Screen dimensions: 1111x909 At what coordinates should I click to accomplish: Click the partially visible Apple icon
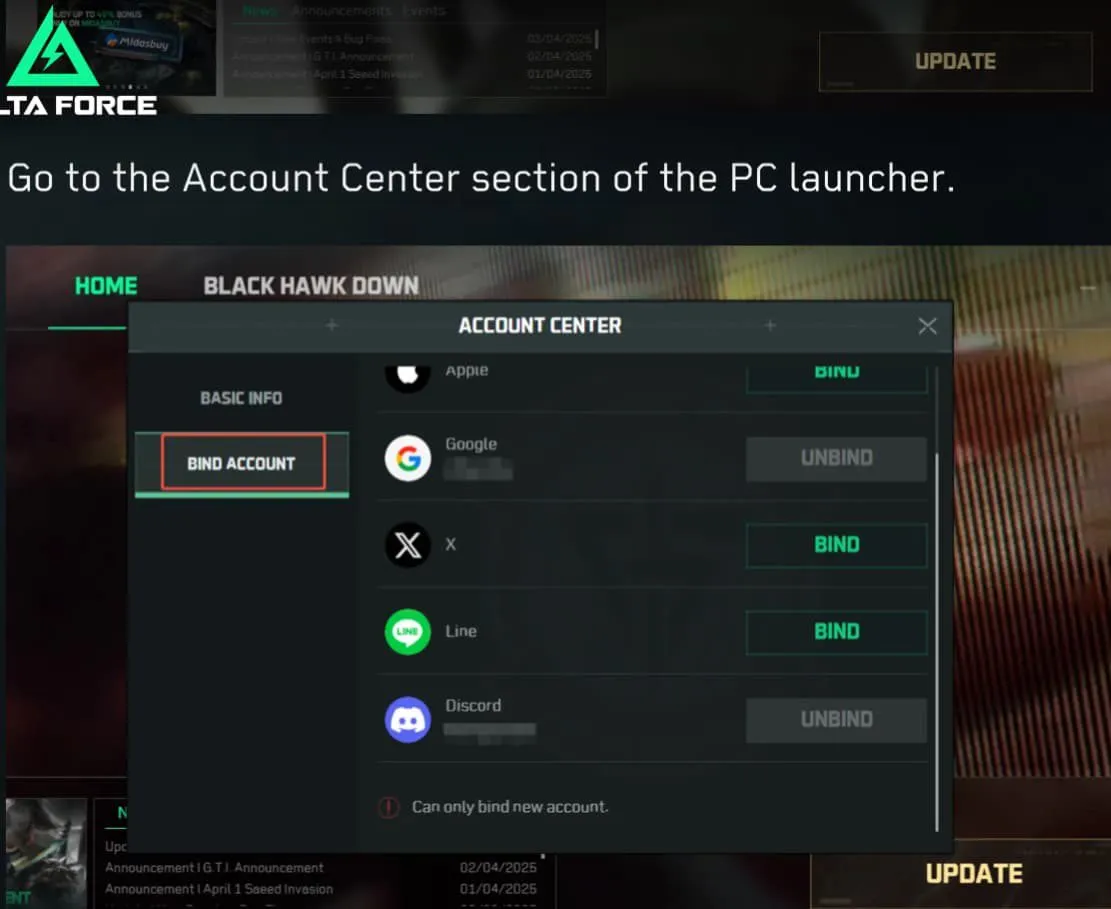pos(407,374)
